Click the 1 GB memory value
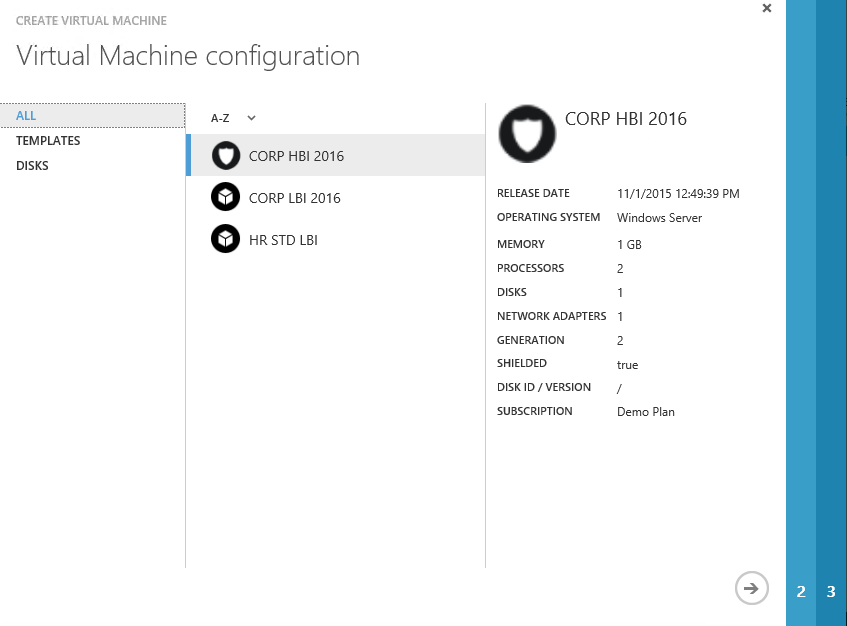Image resolution: width=847 pixels, height=626 pixels. pos(629,245)
